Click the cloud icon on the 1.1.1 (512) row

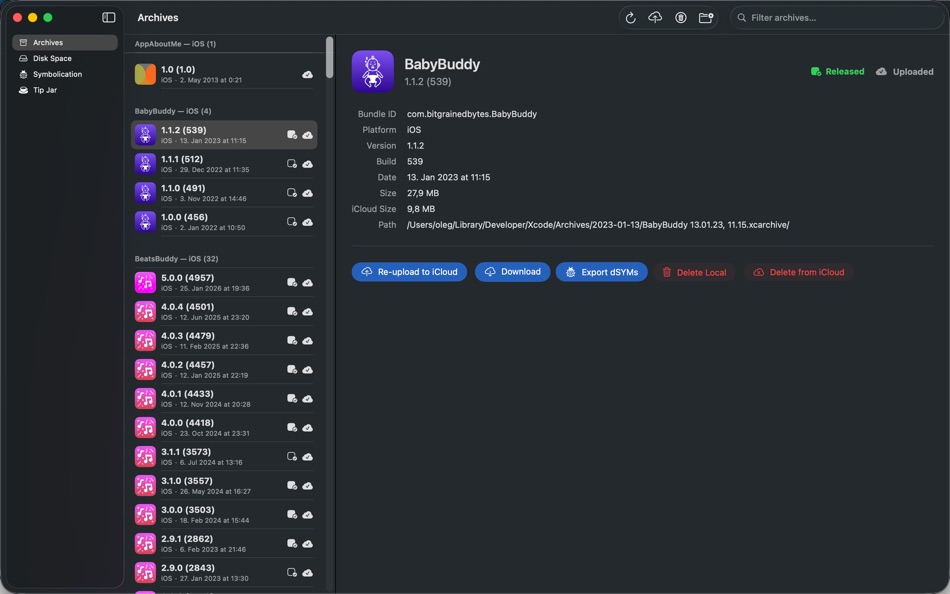[x=308, y=164]
